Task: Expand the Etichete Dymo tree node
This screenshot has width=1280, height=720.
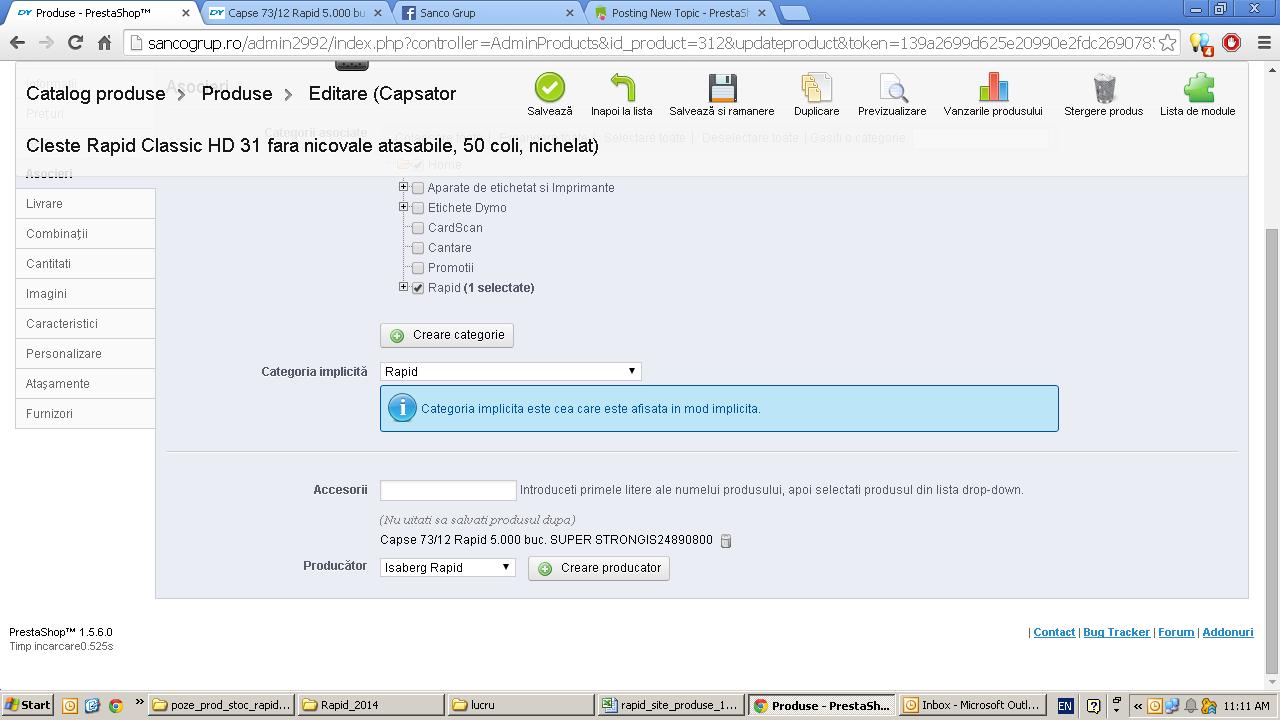Action: point(403,207)
